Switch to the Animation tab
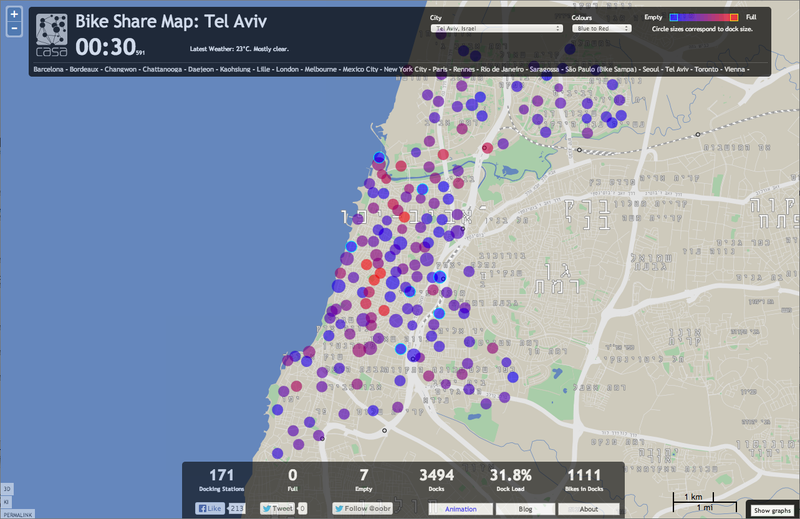 tap(461, 509)
